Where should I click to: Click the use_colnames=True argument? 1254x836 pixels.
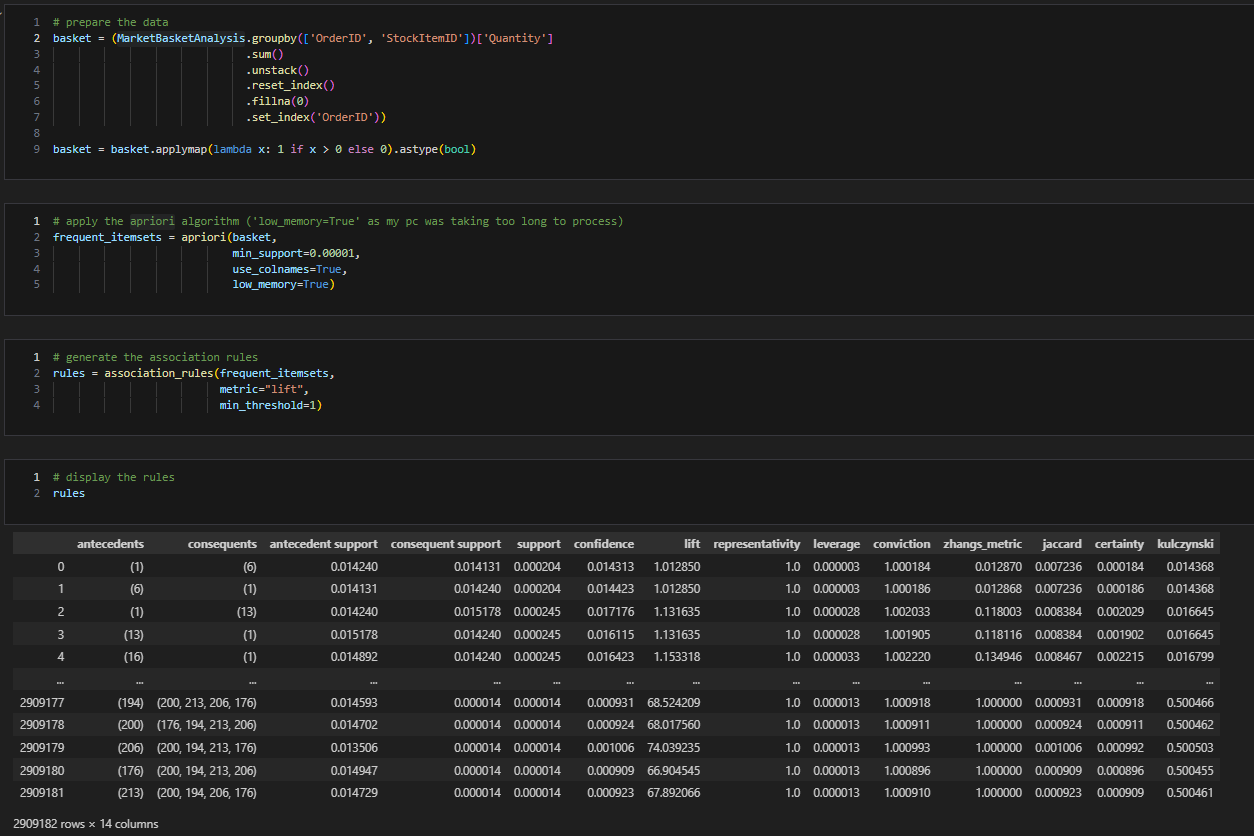tap(290, 269)
